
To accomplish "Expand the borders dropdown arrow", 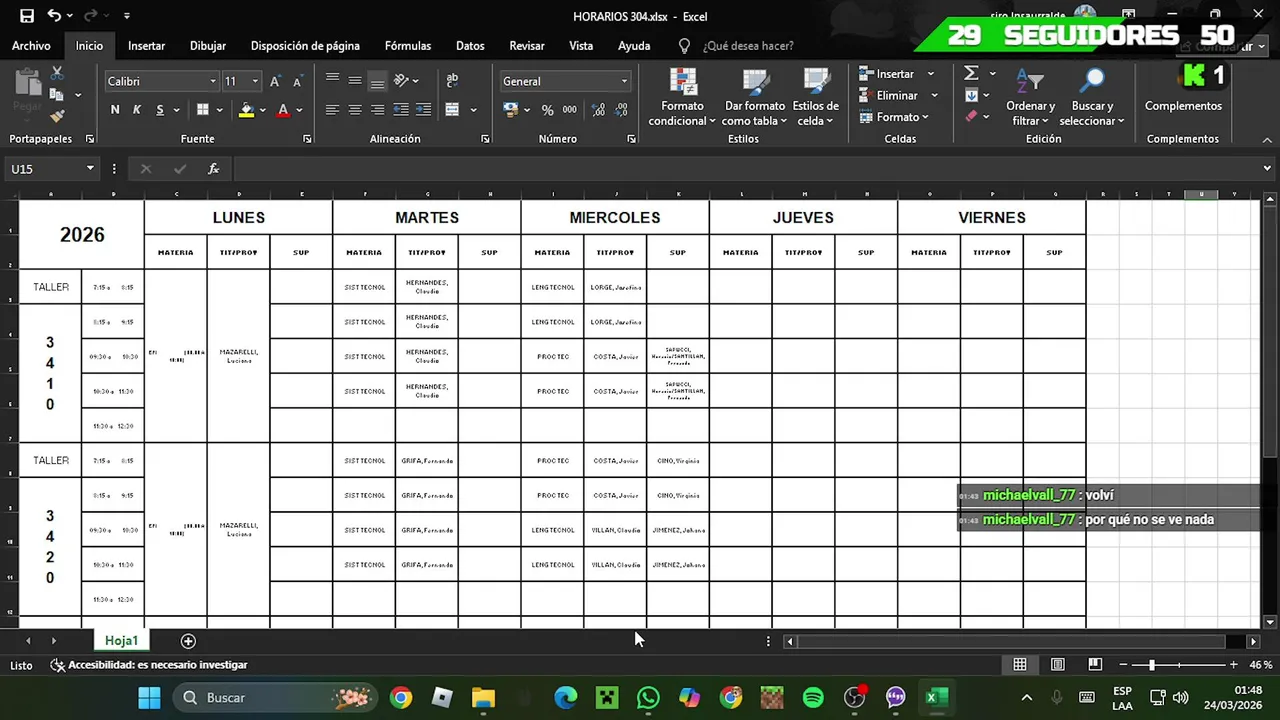I will (x=220, y=110).
